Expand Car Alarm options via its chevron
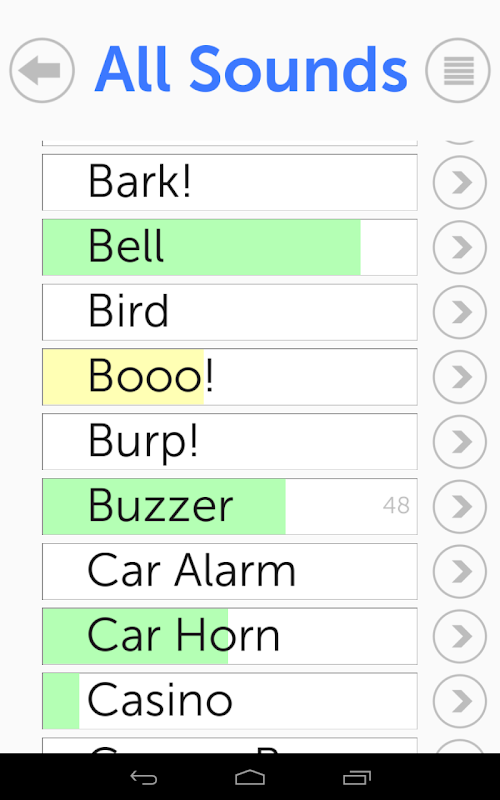This screenshot has width=500, height=800. point(460,571)
